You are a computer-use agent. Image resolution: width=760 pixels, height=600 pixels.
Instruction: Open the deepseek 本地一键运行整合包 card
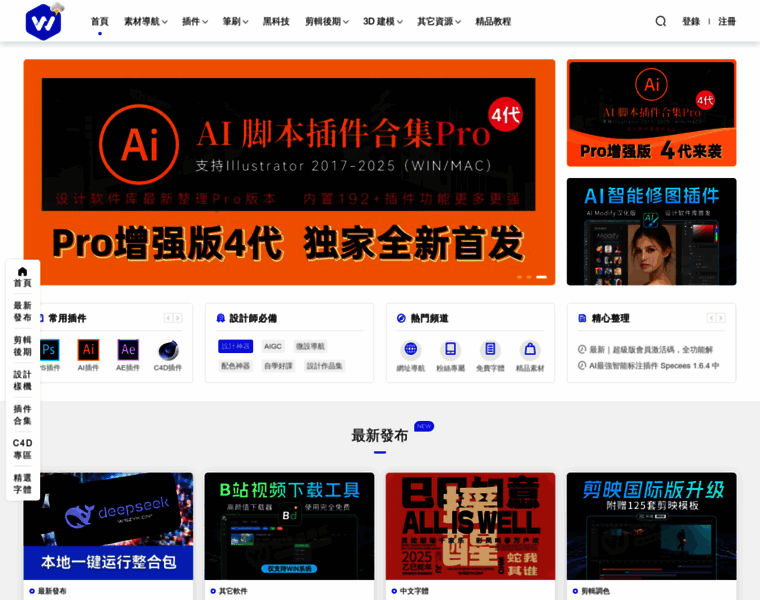click(108, 526)
